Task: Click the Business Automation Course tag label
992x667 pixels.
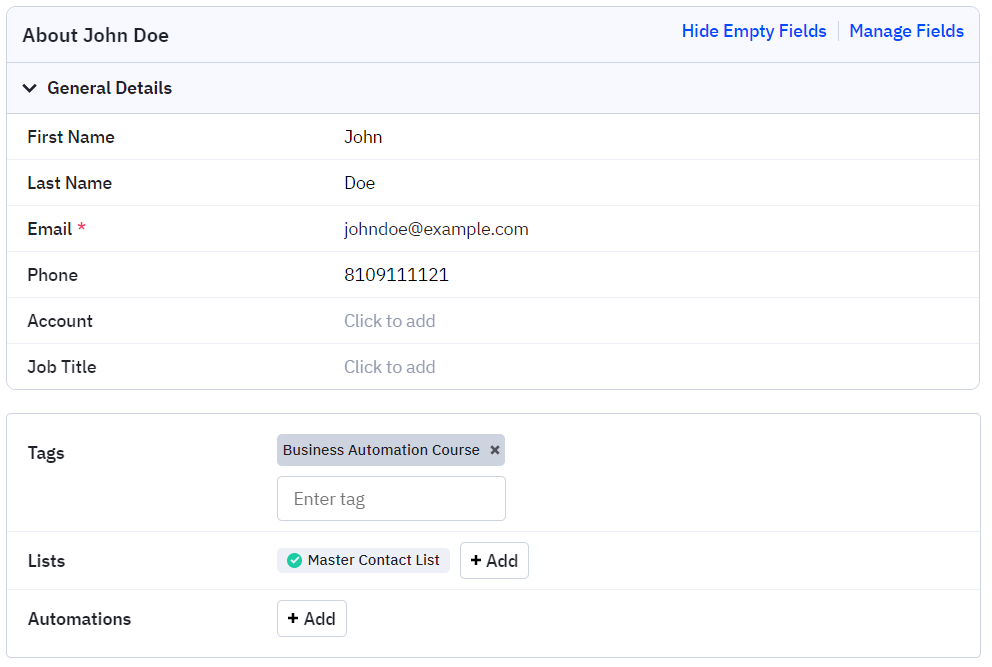Action: (381, 450)
